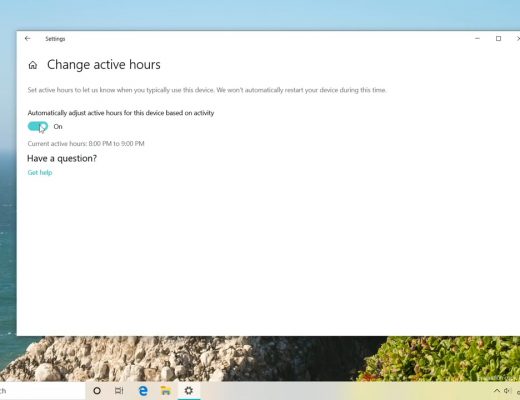Show hidden system tray icons chevron

coord(497,391)
